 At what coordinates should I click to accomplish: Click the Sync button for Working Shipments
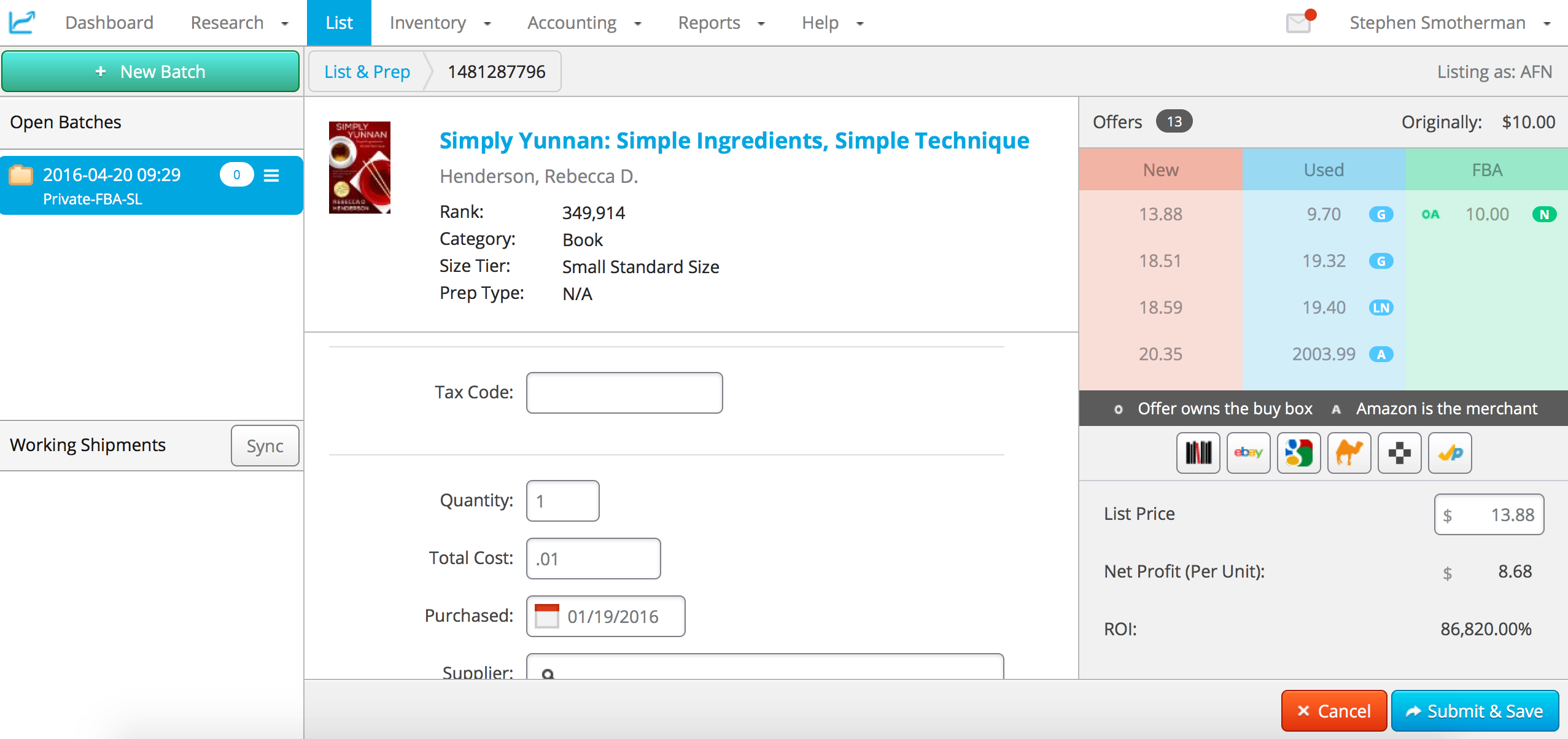point(265,446)
